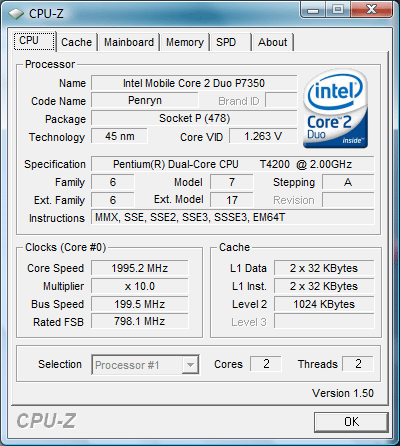Click the Penryn code name value
400x446 pixels.
pyautogui.click(x=145, y=100)
